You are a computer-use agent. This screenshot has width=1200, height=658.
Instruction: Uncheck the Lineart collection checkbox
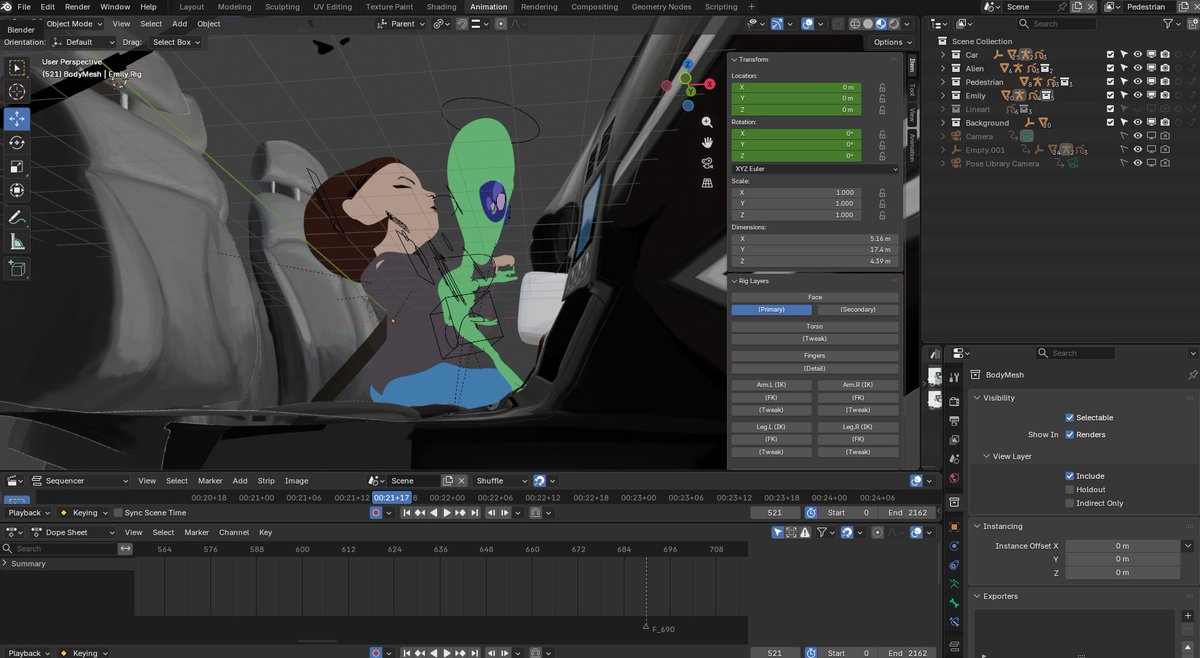pyautogui.click(x=1110, y=109)
